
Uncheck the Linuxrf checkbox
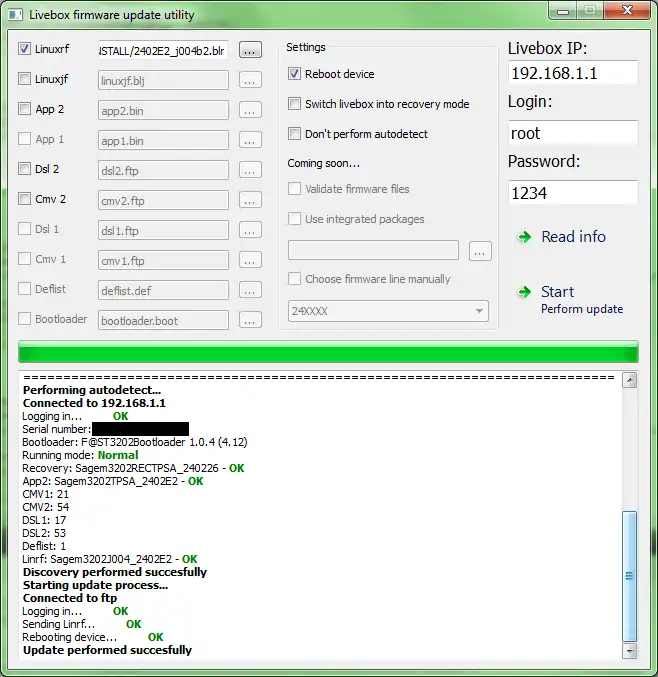tap(25, 48)
